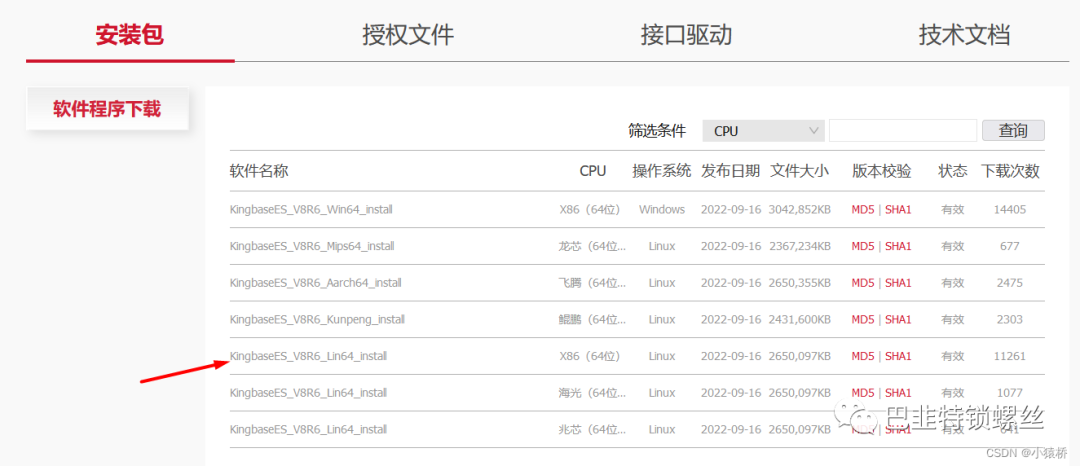The width and height of the screenshot is (1080, 466).
Task: Select Linux cell in the Mips64 row
Action: coord(662,246)
